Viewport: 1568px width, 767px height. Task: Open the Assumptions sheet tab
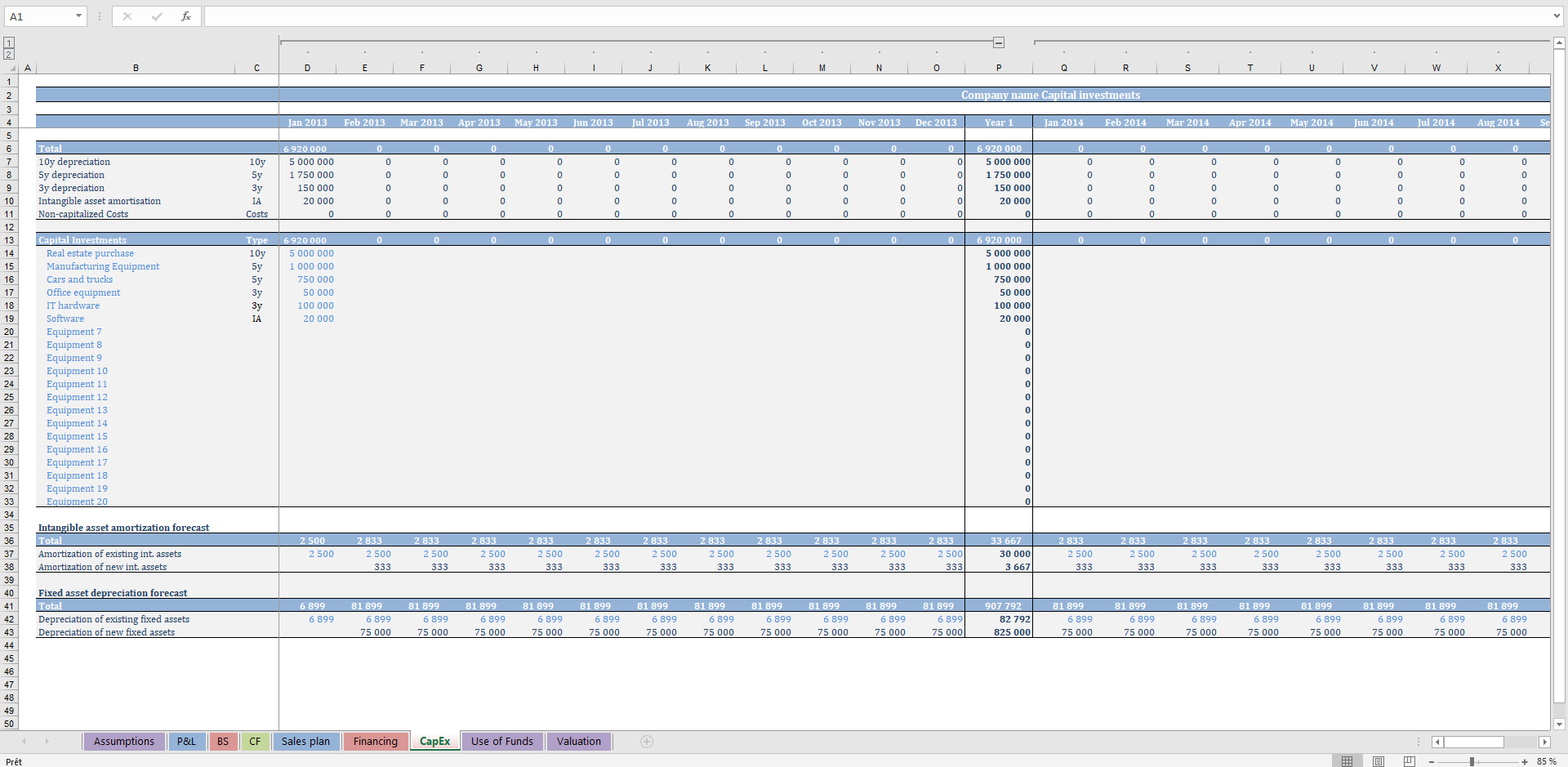click(124, 742)
